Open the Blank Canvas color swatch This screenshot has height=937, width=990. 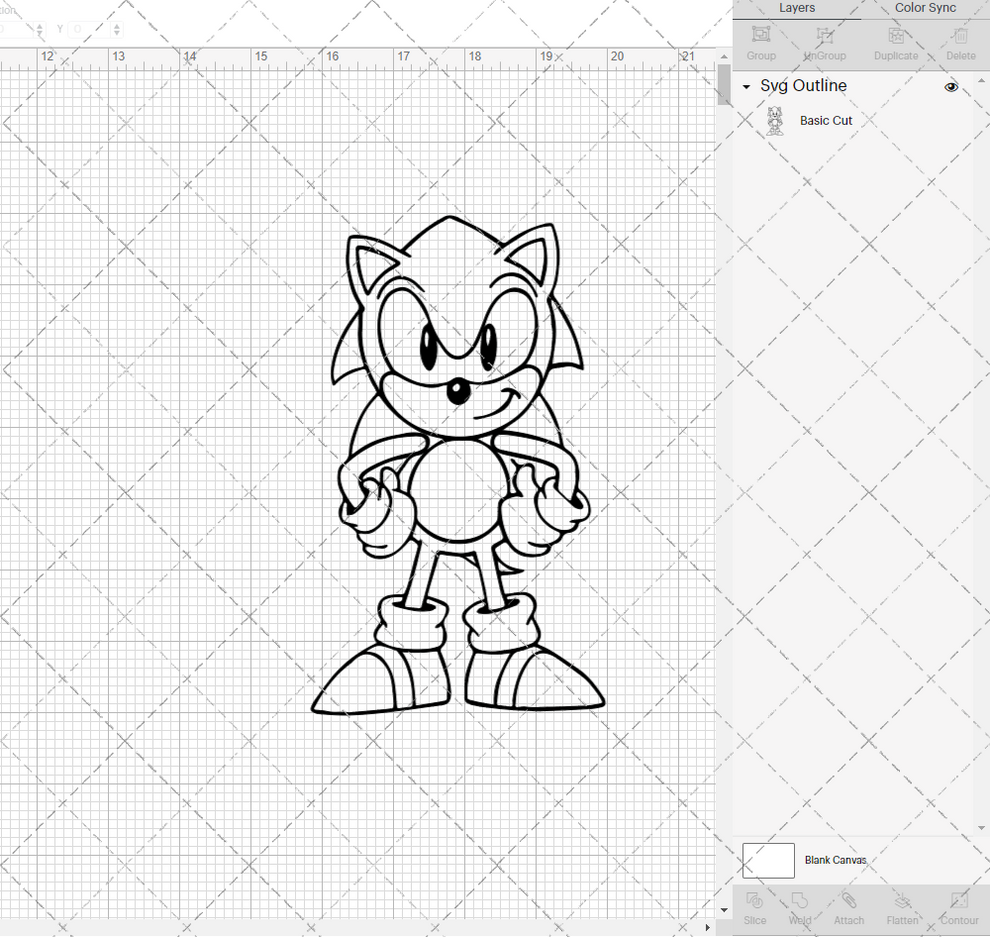tap(767, 860)
